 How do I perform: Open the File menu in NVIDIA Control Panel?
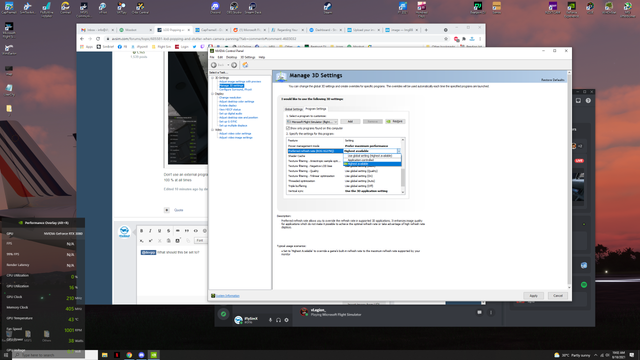[212, 57]
